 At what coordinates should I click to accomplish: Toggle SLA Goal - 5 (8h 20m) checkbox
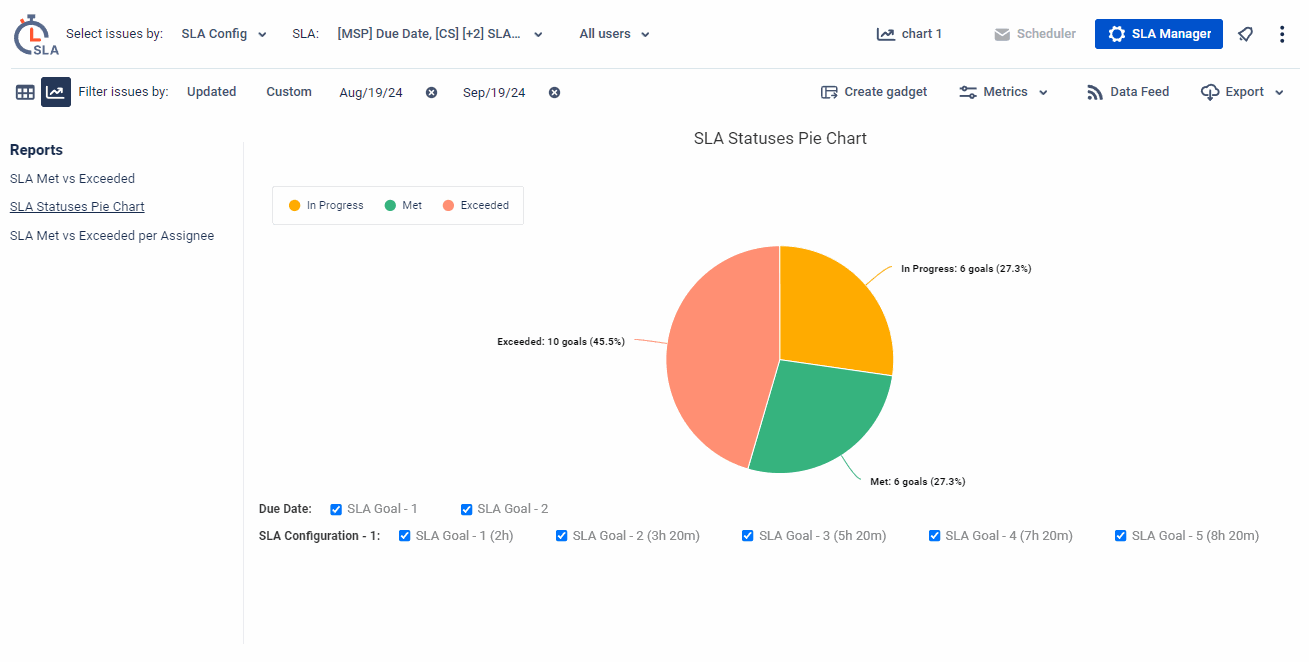(1120, 535)
